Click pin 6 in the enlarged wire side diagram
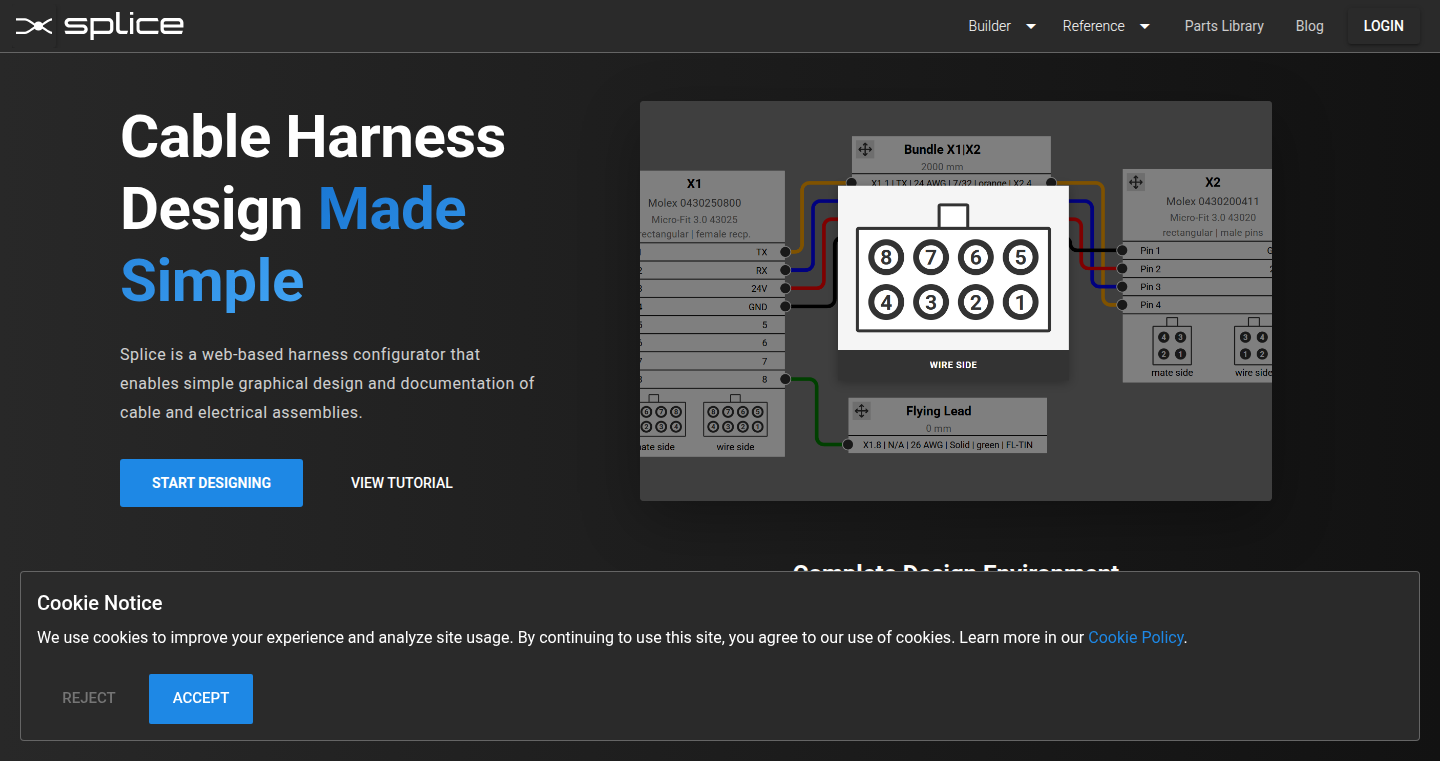Screen dimensions: 1440x761 [x=975, y=258]
